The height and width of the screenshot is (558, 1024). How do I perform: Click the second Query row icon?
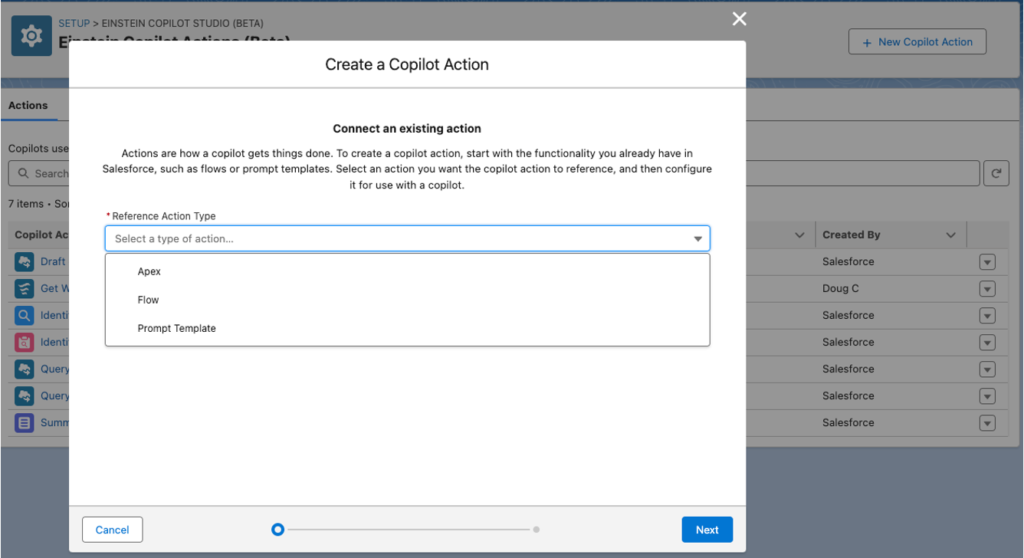click(24, 395)
